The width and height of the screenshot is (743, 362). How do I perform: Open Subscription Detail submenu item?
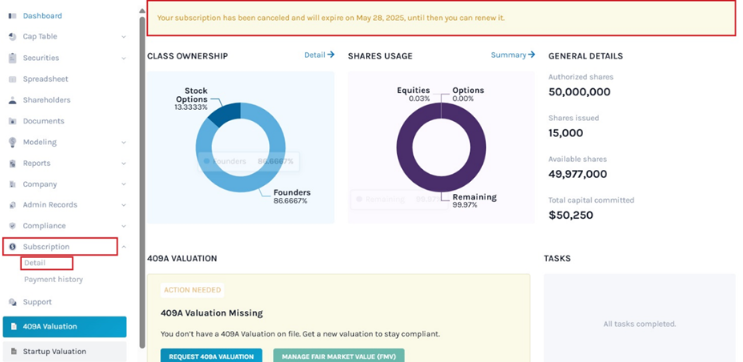coord(35,262)
